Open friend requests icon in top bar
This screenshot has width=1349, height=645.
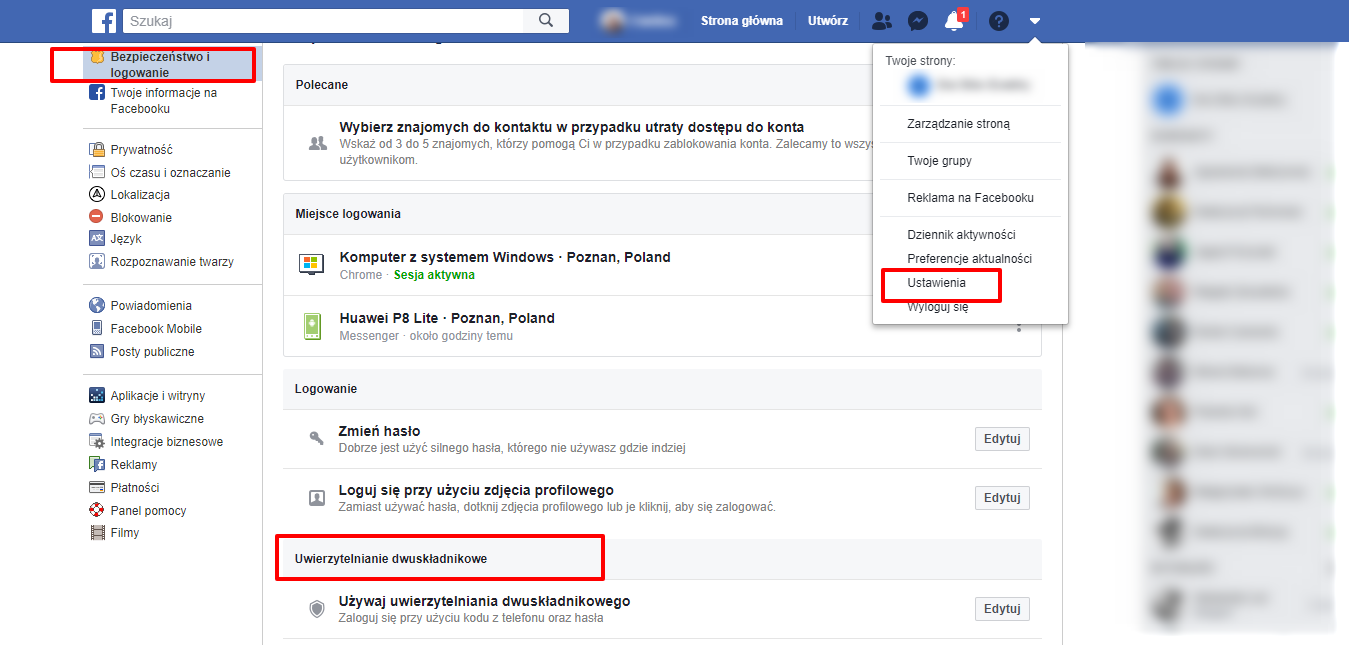[881, 20]
